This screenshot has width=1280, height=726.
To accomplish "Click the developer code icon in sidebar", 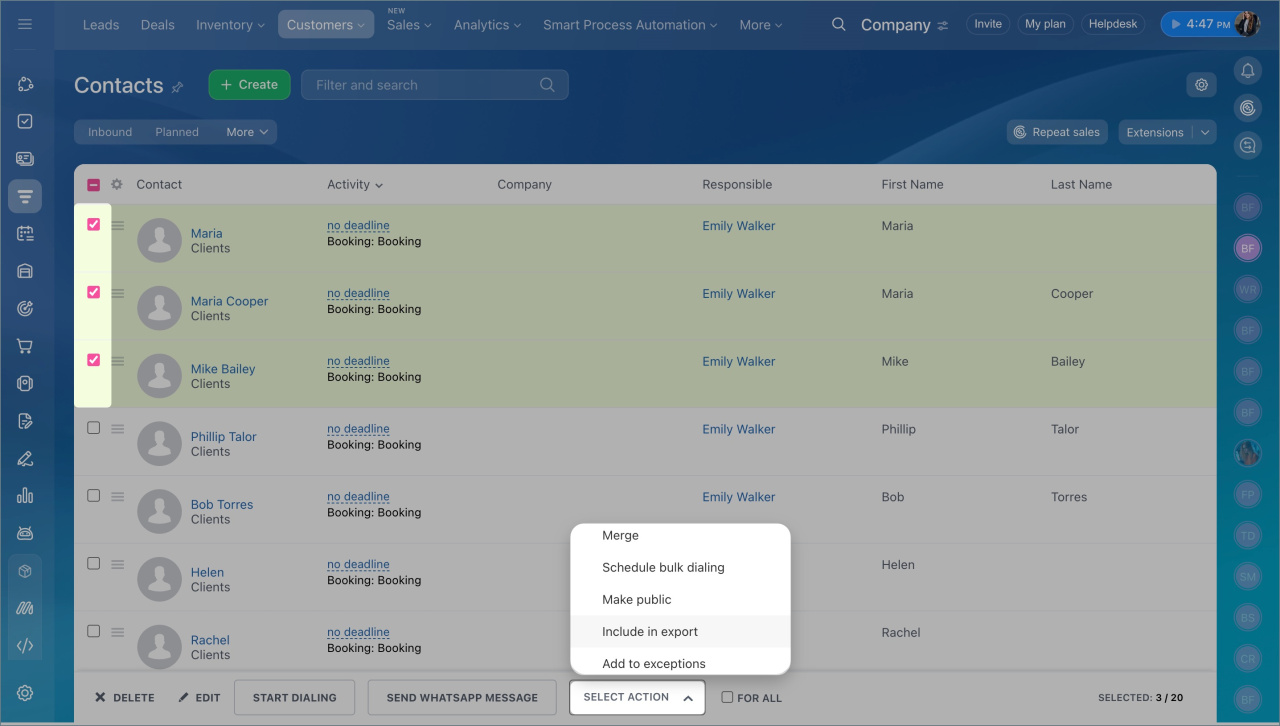I will 25,645.
